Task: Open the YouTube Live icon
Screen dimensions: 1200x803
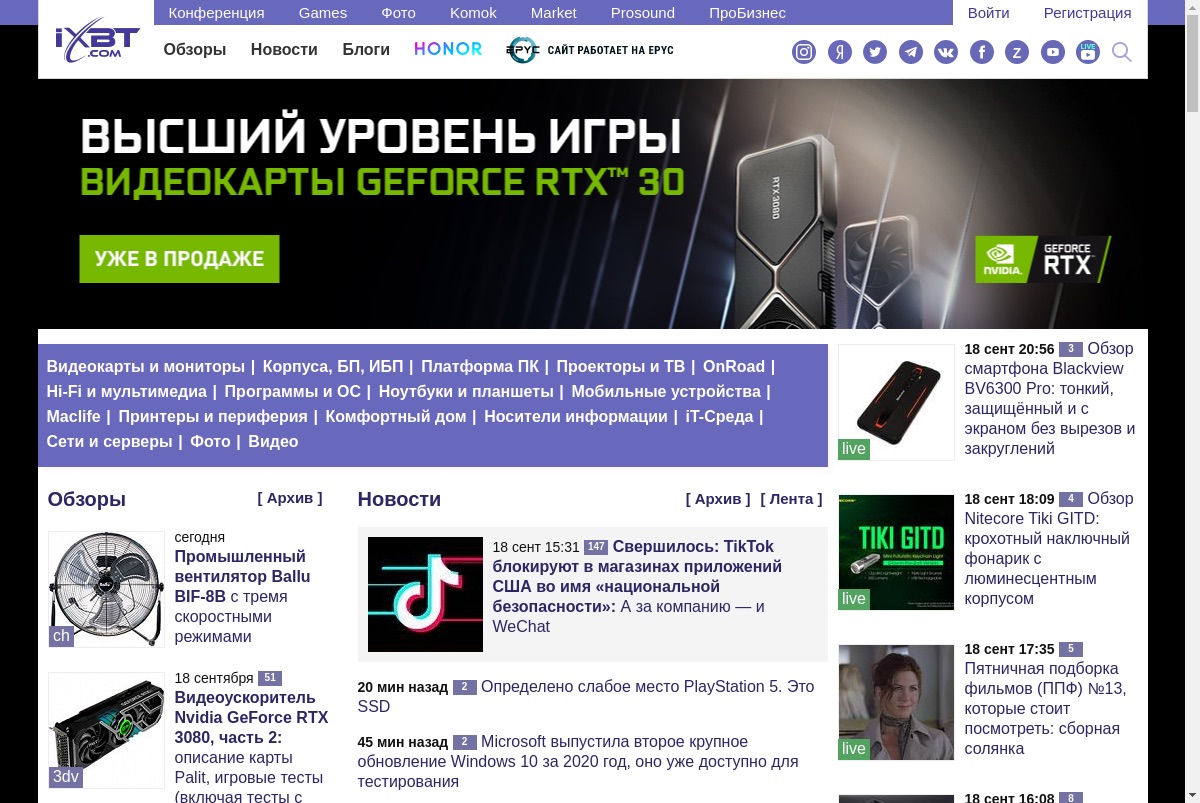Action: point(1088,52)
